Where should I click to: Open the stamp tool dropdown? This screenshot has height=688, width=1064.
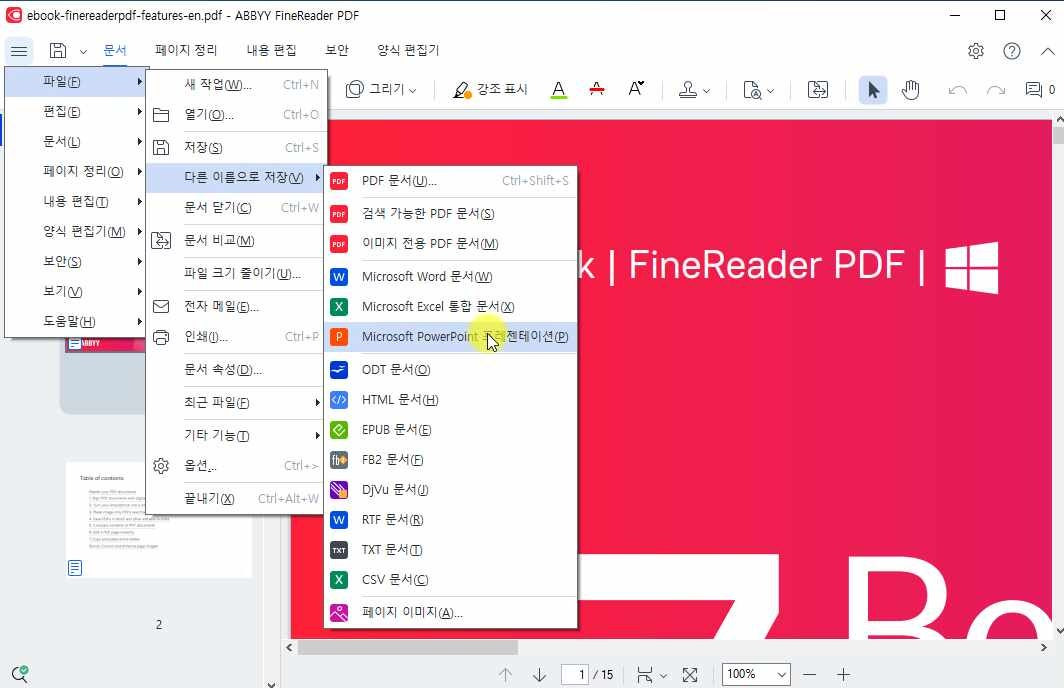694,90
